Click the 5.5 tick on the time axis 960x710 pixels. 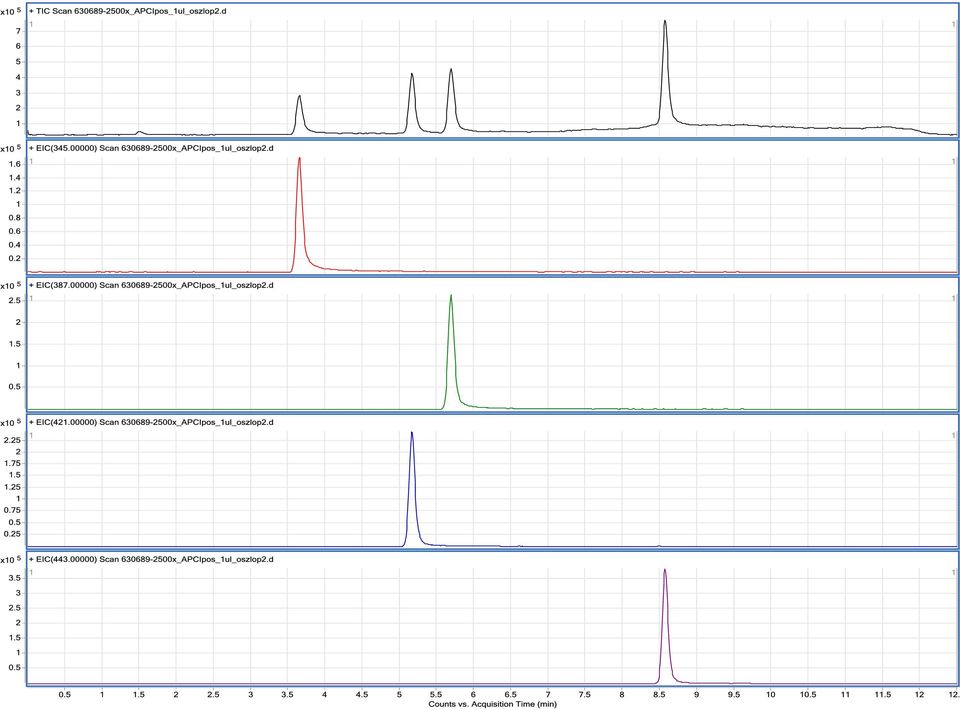point(436,695)
